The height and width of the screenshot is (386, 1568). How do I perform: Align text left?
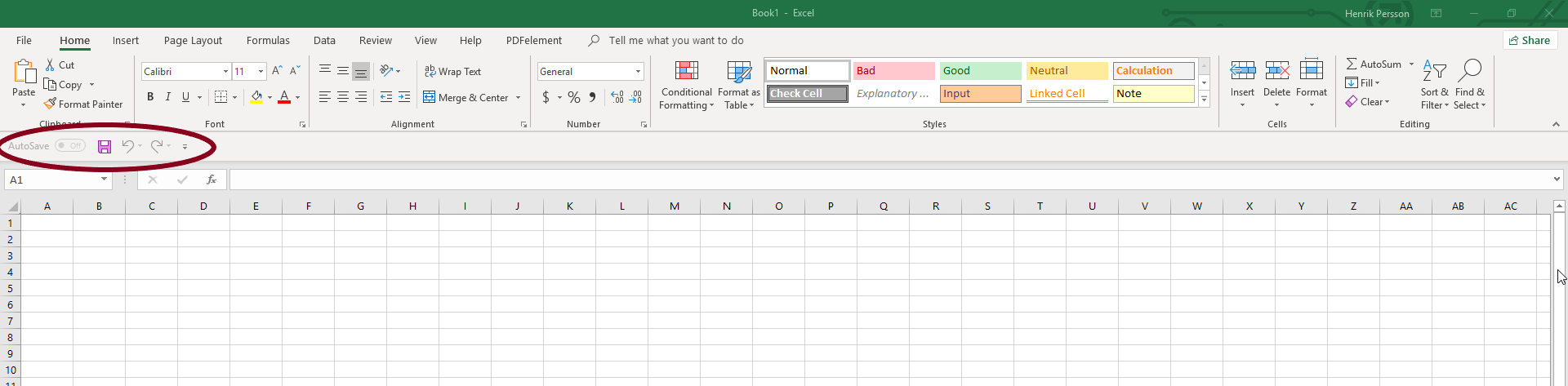pyautogui.click(x=325, y=97)
